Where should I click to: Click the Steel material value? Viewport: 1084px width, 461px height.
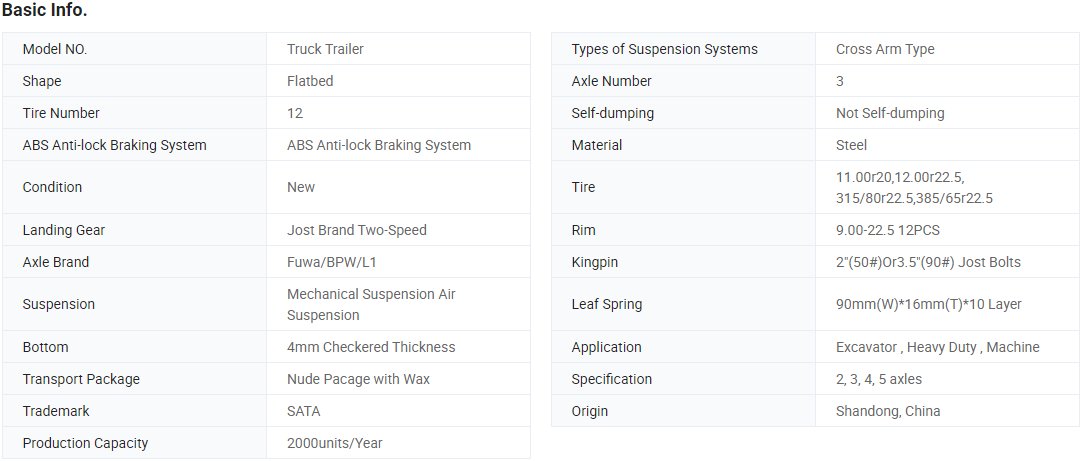851,145
